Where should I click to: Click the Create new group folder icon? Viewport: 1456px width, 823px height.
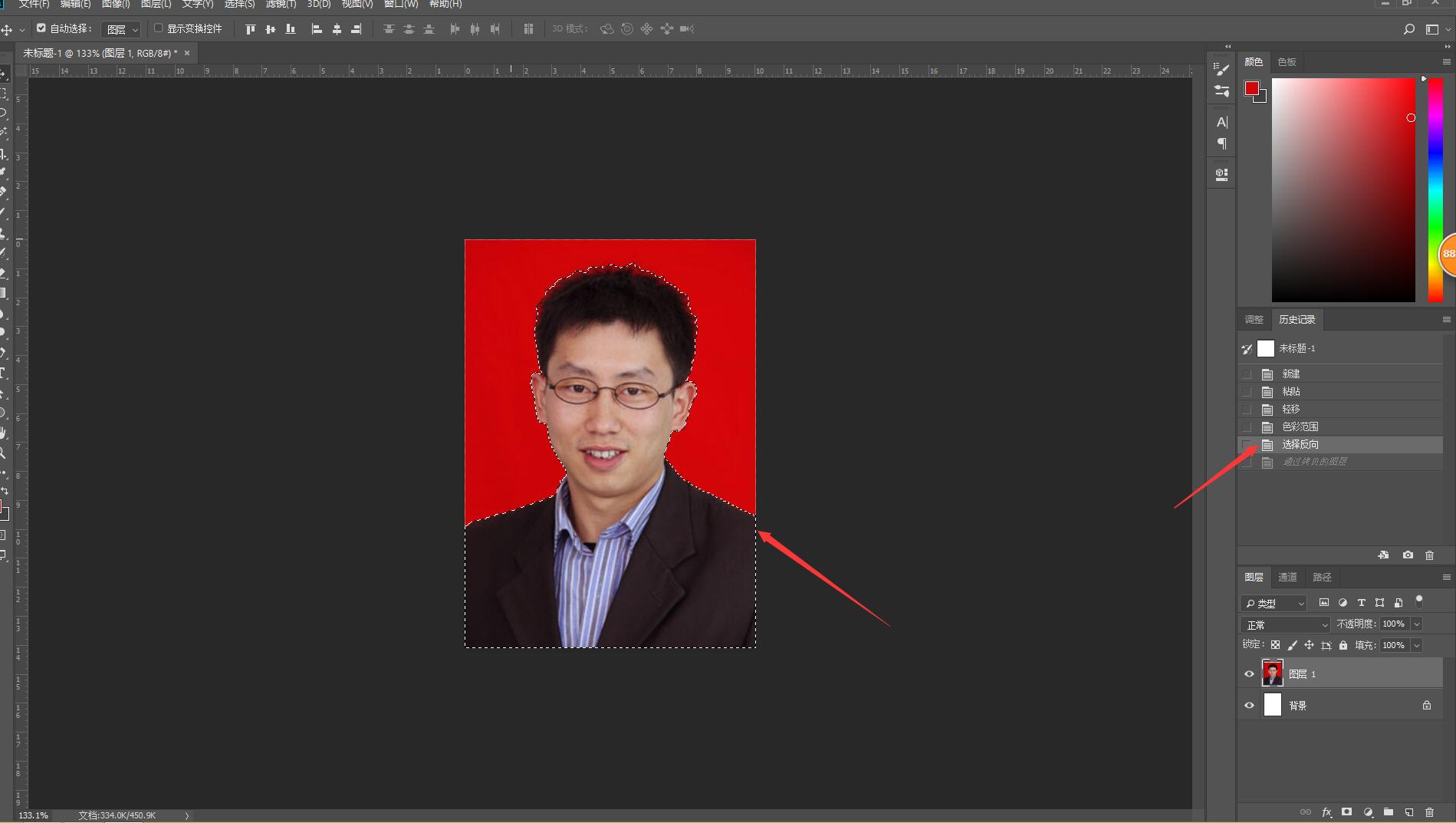1388,812
